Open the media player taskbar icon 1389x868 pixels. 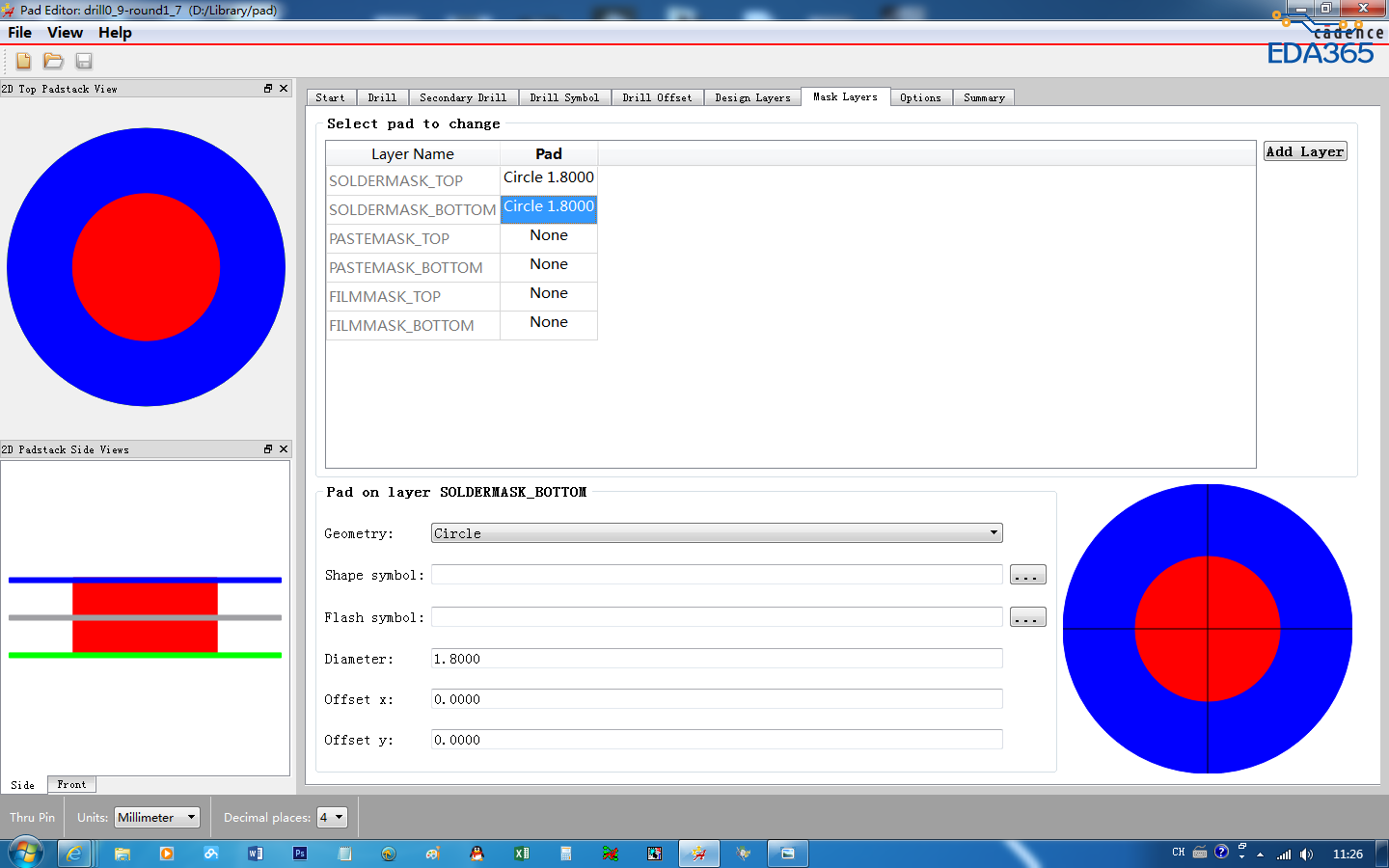tap(167, 854)
